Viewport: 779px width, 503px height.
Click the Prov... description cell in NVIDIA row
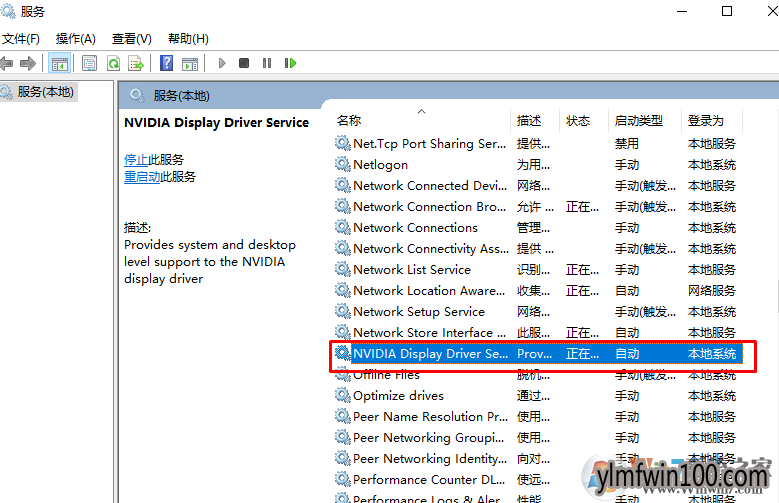(x=534, y=353)
